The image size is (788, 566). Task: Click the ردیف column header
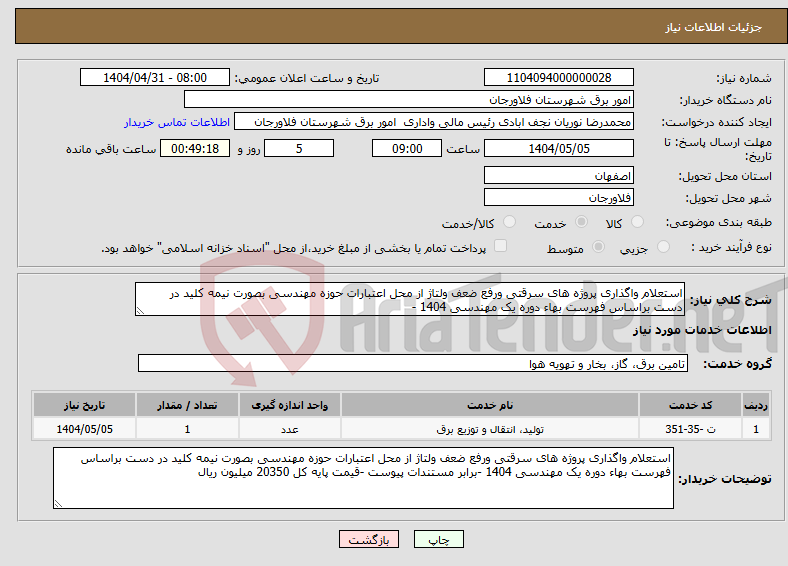(x=756, y=405)
